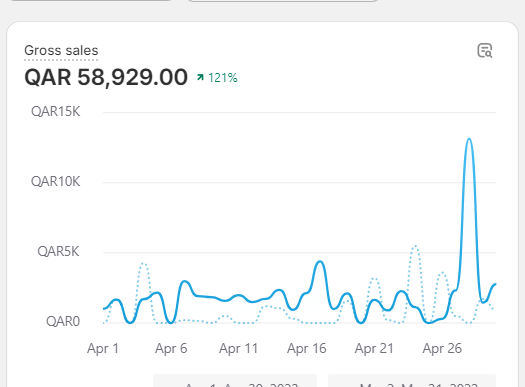Open the Gross sales report icon

click(x=484, y=51)
